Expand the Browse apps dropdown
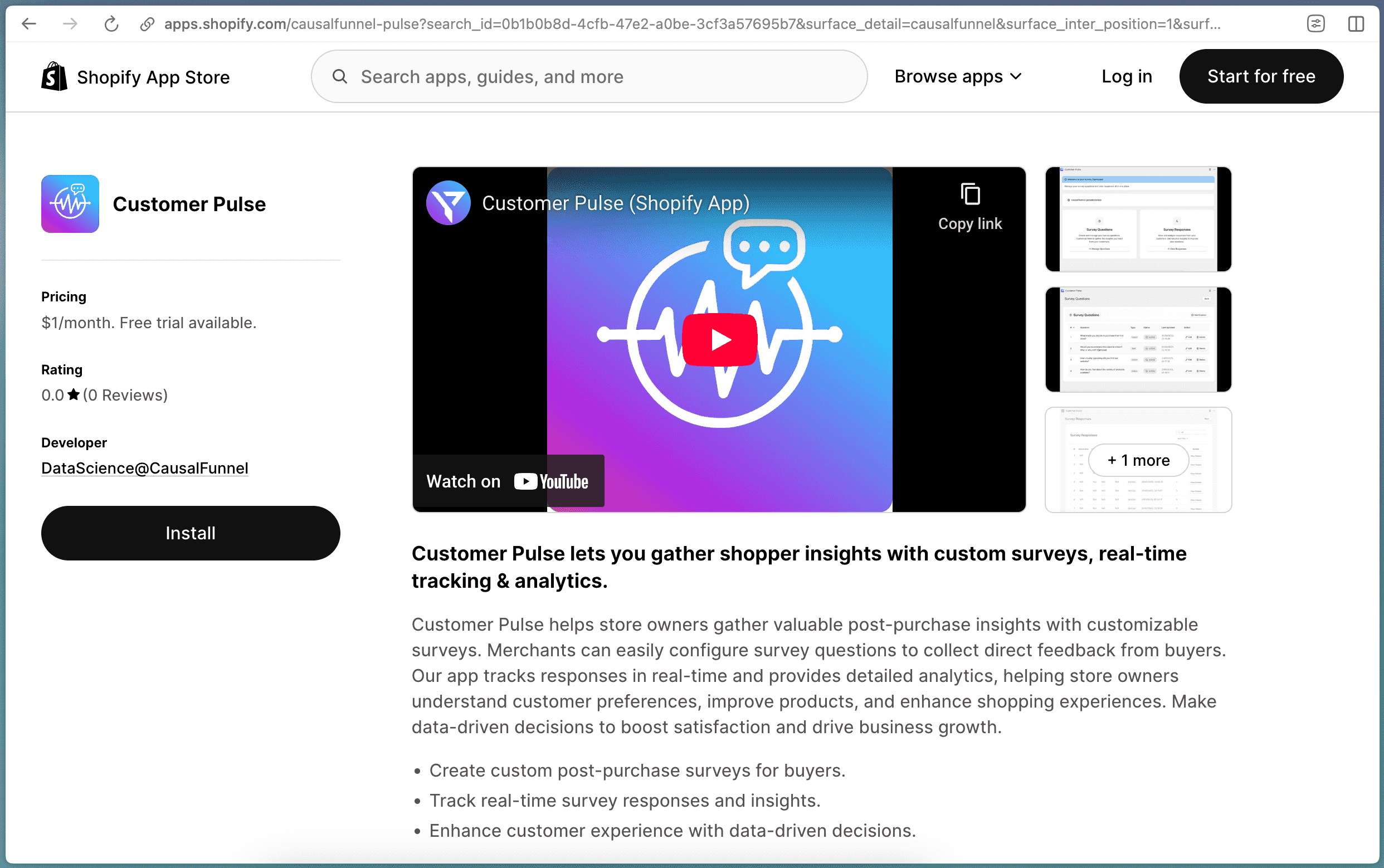Viewport: 1384px width, 868px height. [958, 76]
